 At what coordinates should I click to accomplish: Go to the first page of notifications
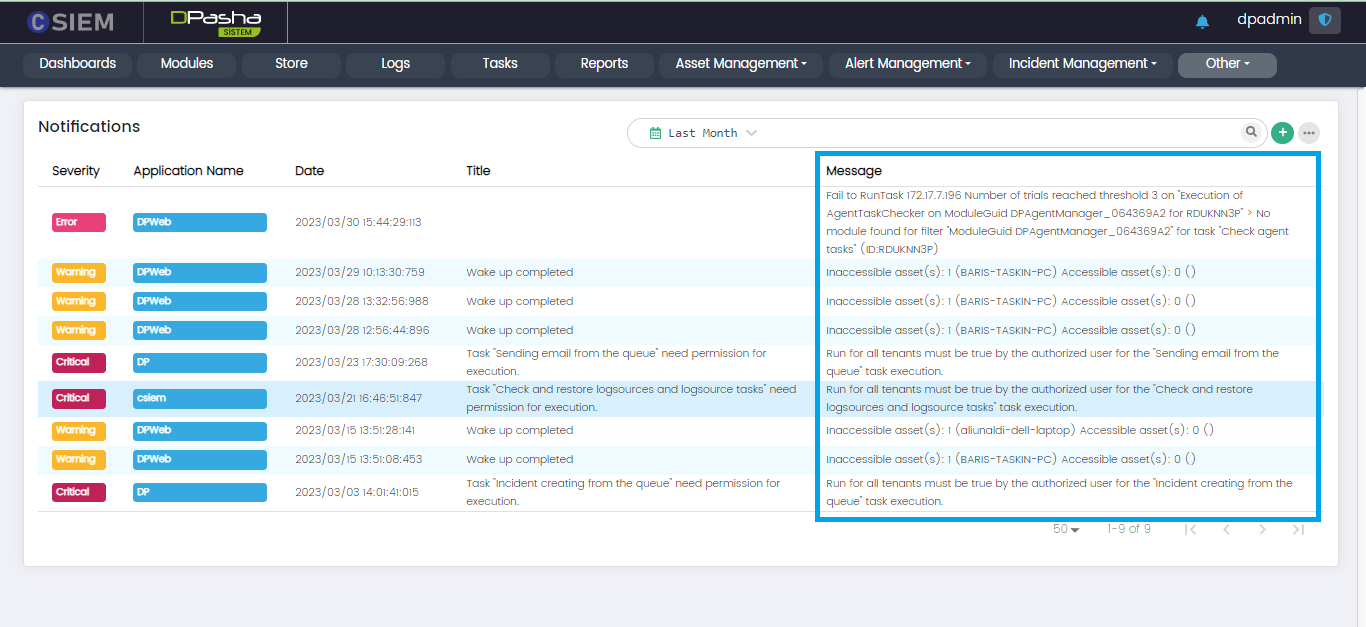click(1190, 529)
